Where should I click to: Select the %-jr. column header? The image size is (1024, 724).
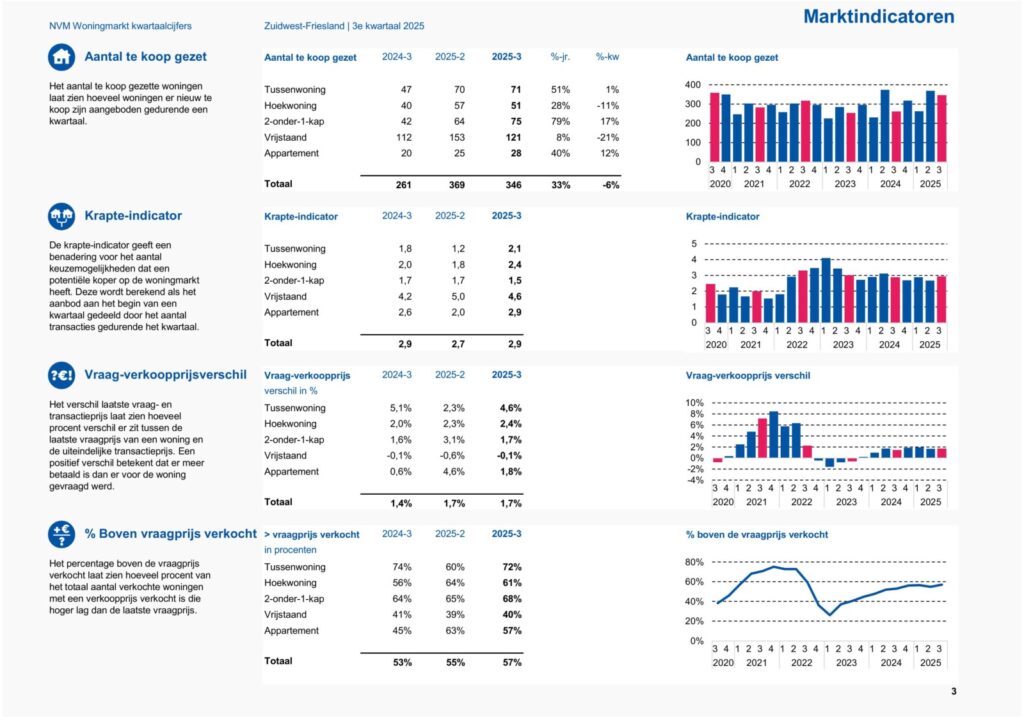pos(560,57)
